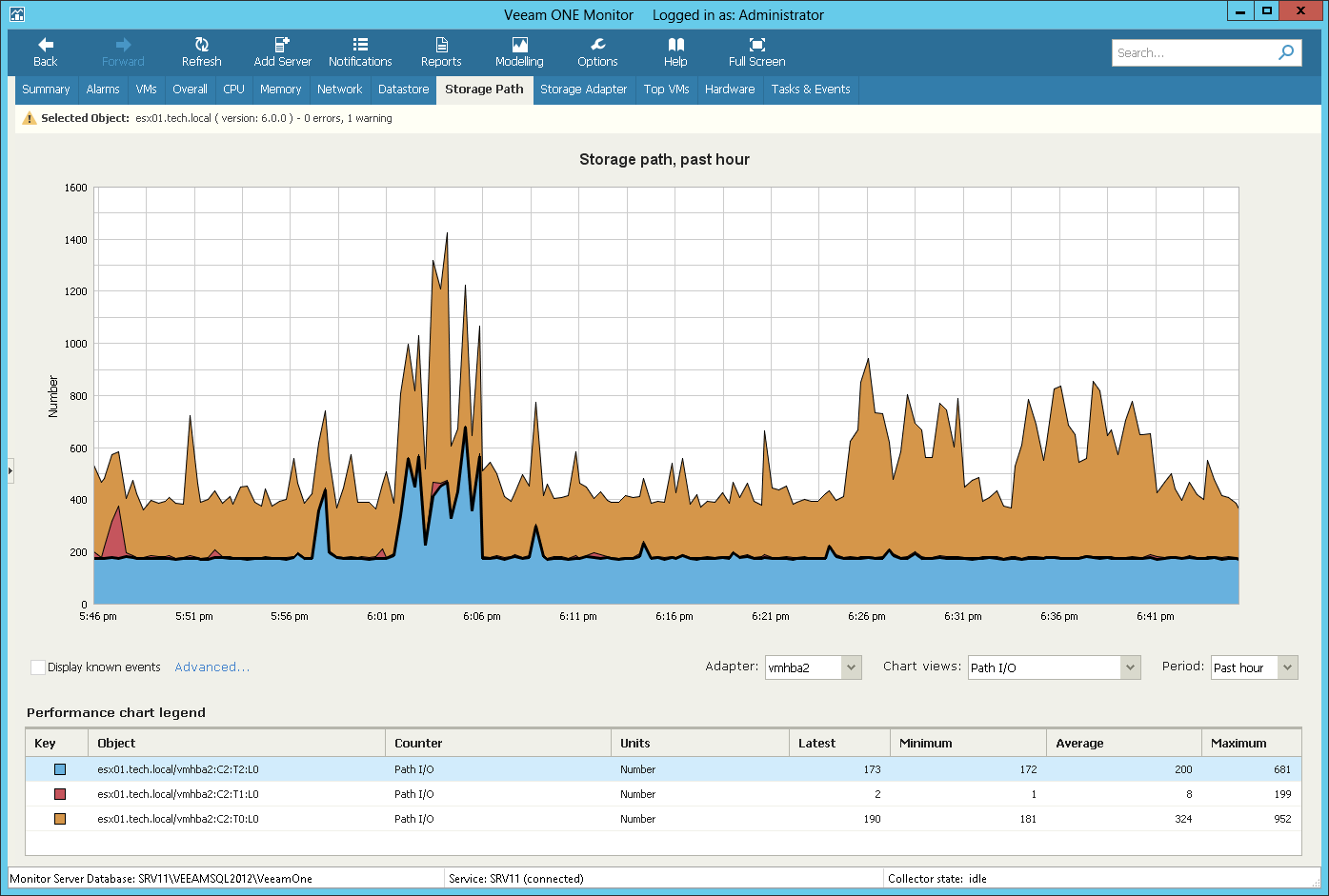Sort by the Key column header

[57, 743]
